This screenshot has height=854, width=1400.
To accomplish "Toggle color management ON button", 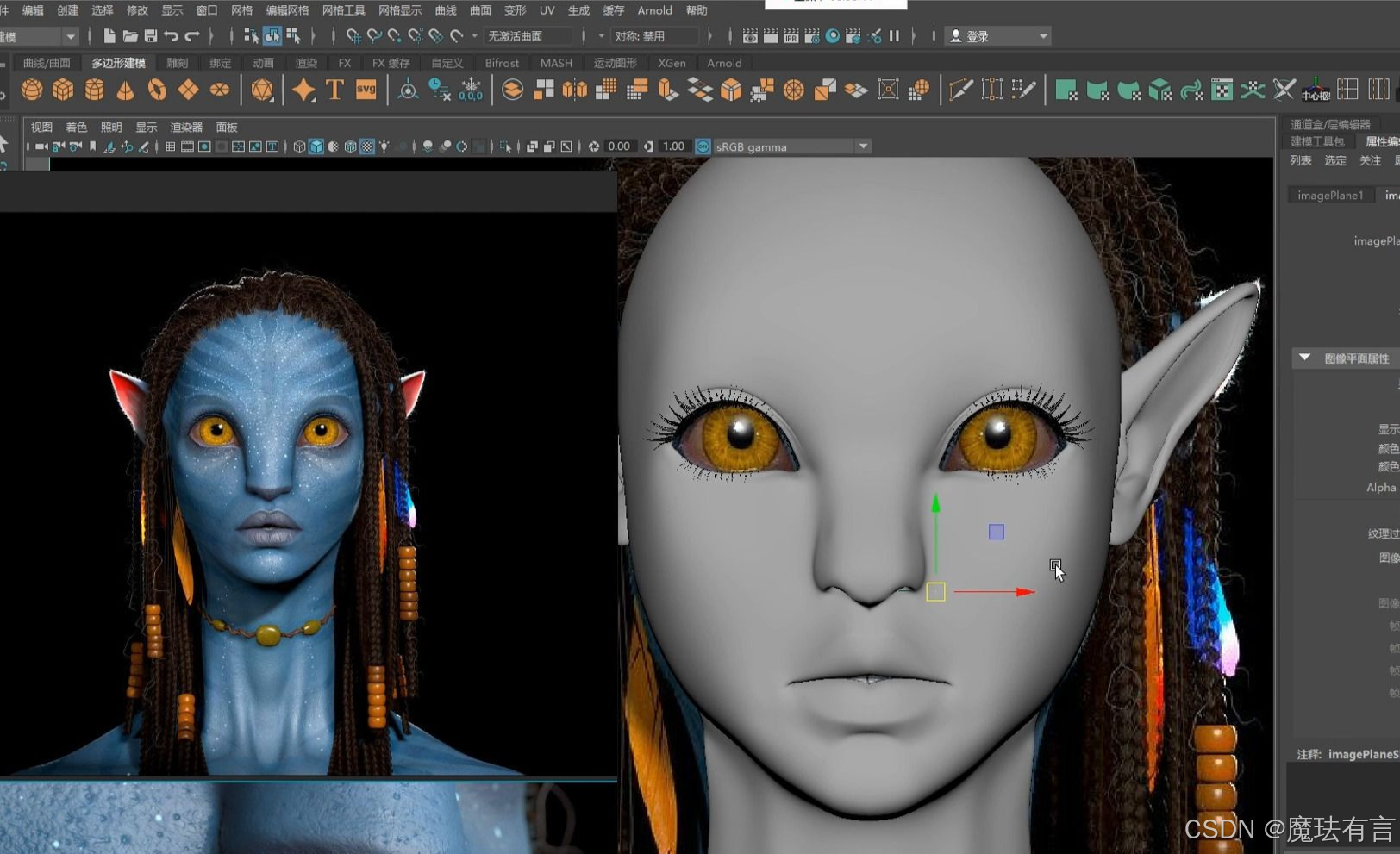I will 703,146.
